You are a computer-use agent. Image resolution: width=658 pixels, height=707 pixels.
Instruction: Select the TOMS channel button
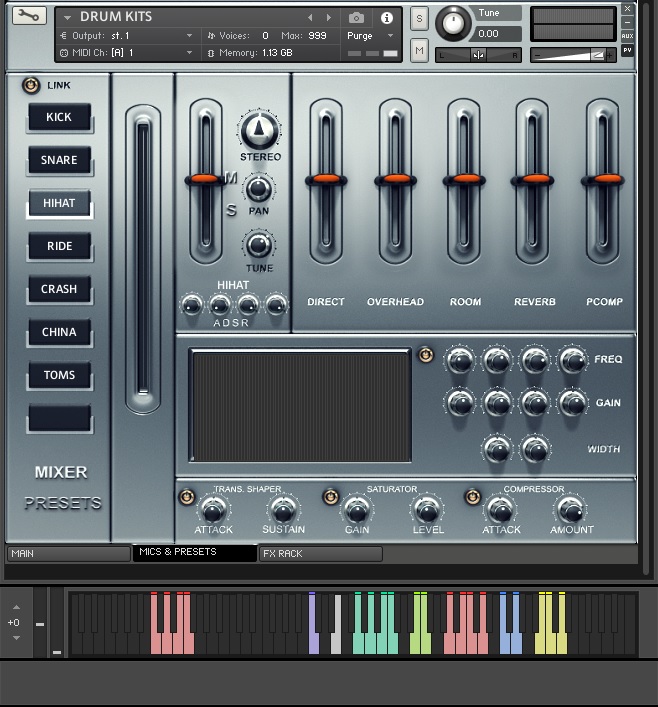pos(60,375)
